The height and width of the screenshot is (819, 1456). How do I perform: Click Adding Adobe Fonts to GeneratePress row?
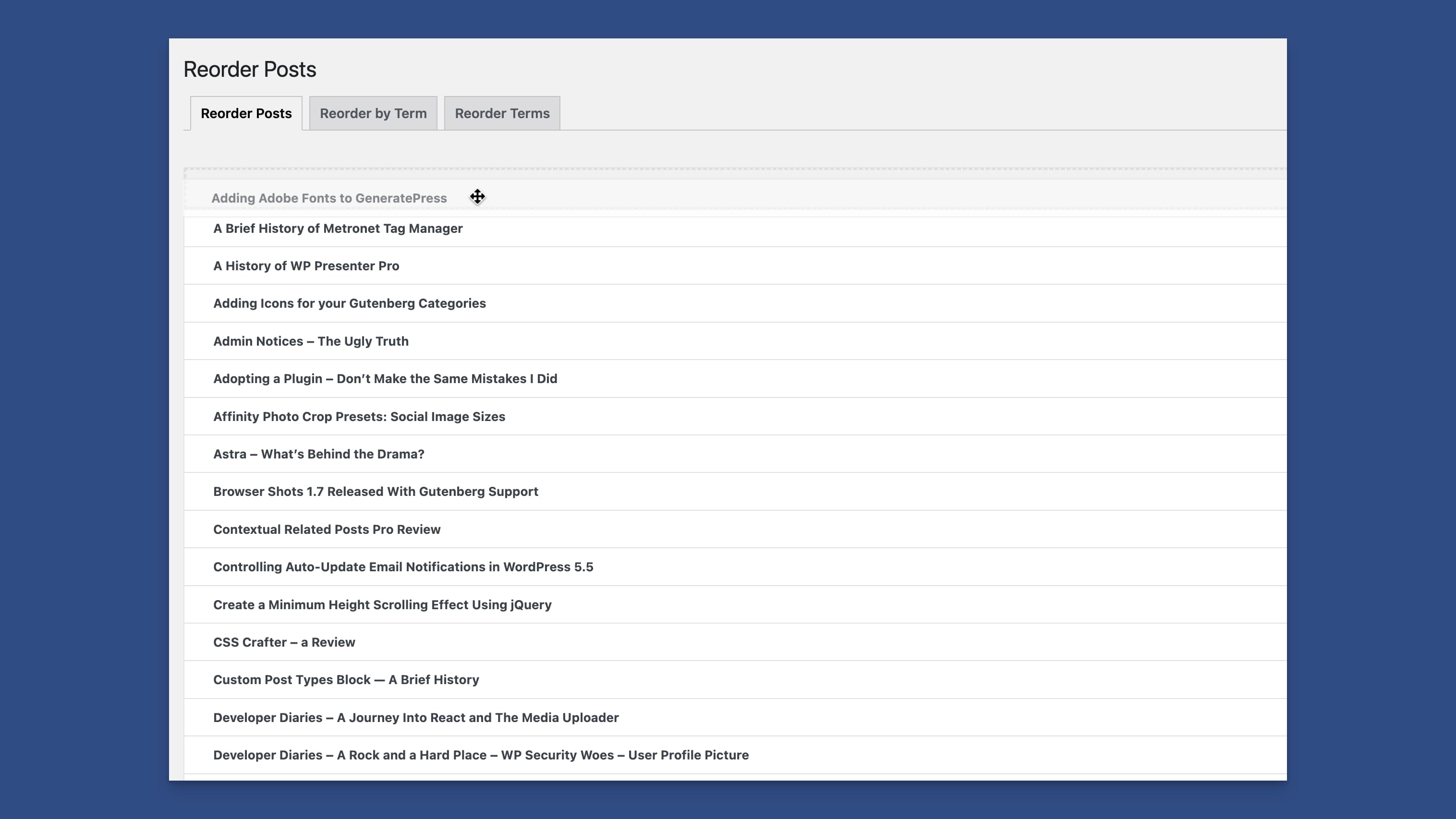(328, 198)
